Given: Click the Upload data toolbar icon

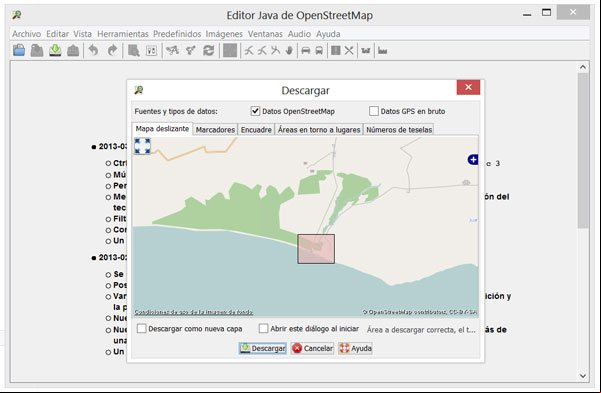Looking at the screenshot, I should (73, 50).
